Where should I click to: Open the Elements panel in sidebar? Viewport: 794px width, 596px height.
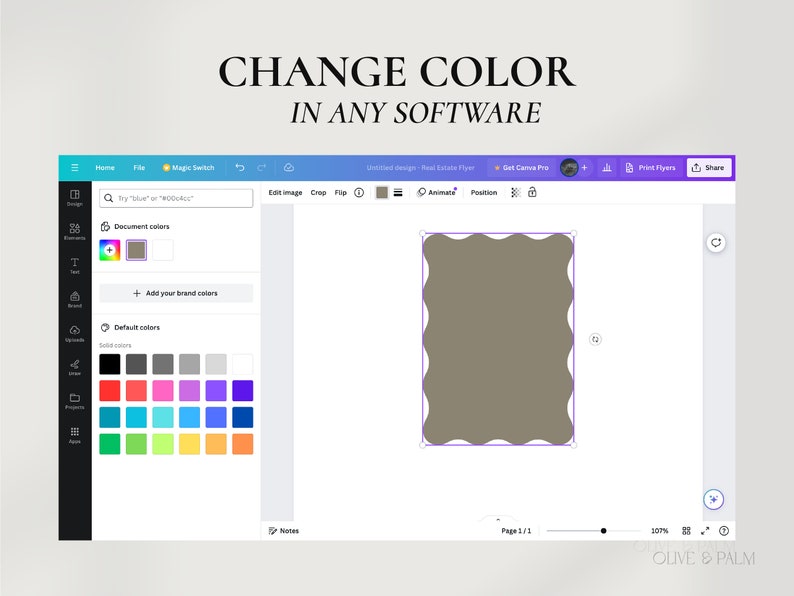click(74, 231)
